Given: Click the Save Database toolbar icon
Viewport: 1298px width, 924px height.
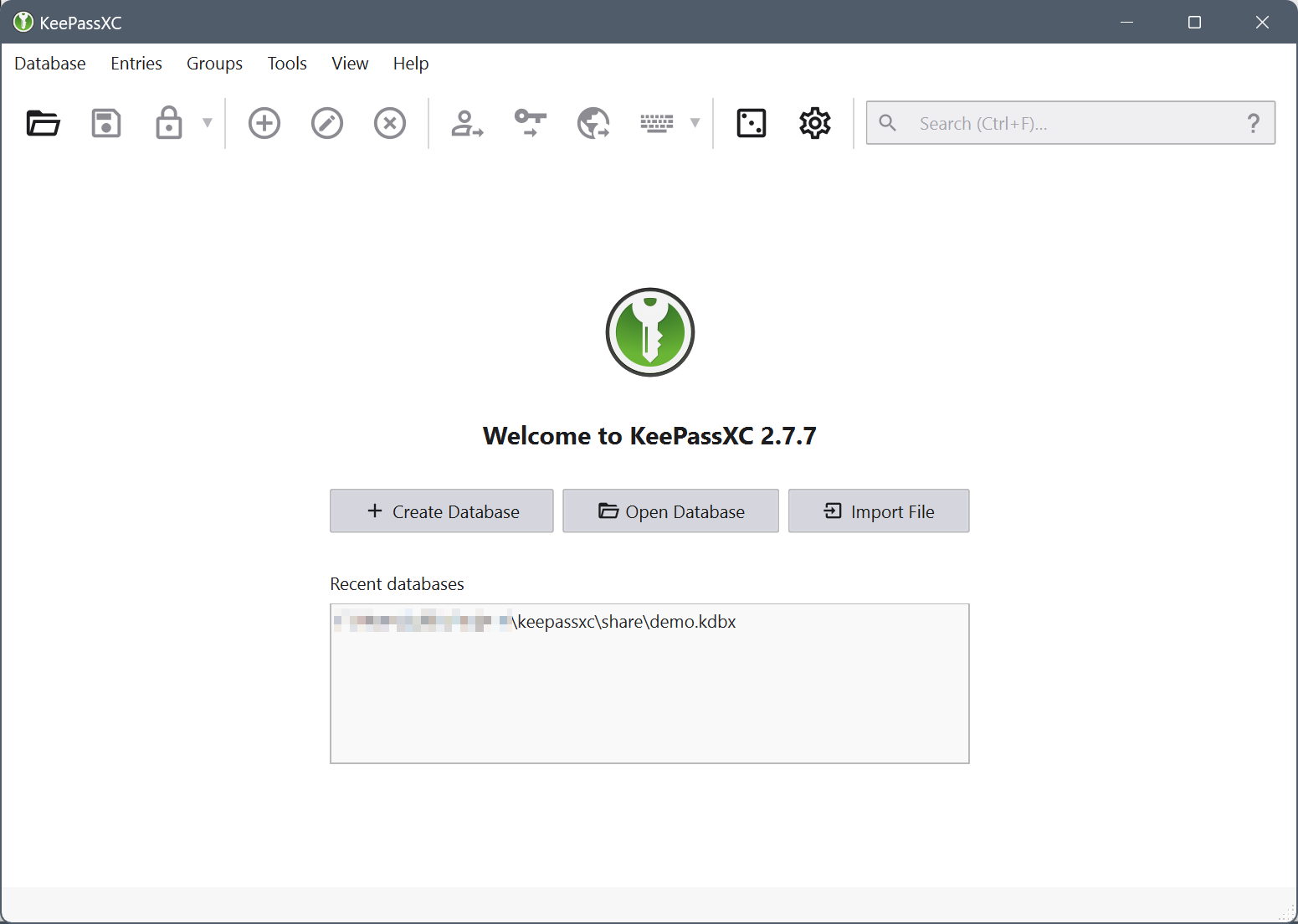Looking at the screenshot, I should (105, 123).
